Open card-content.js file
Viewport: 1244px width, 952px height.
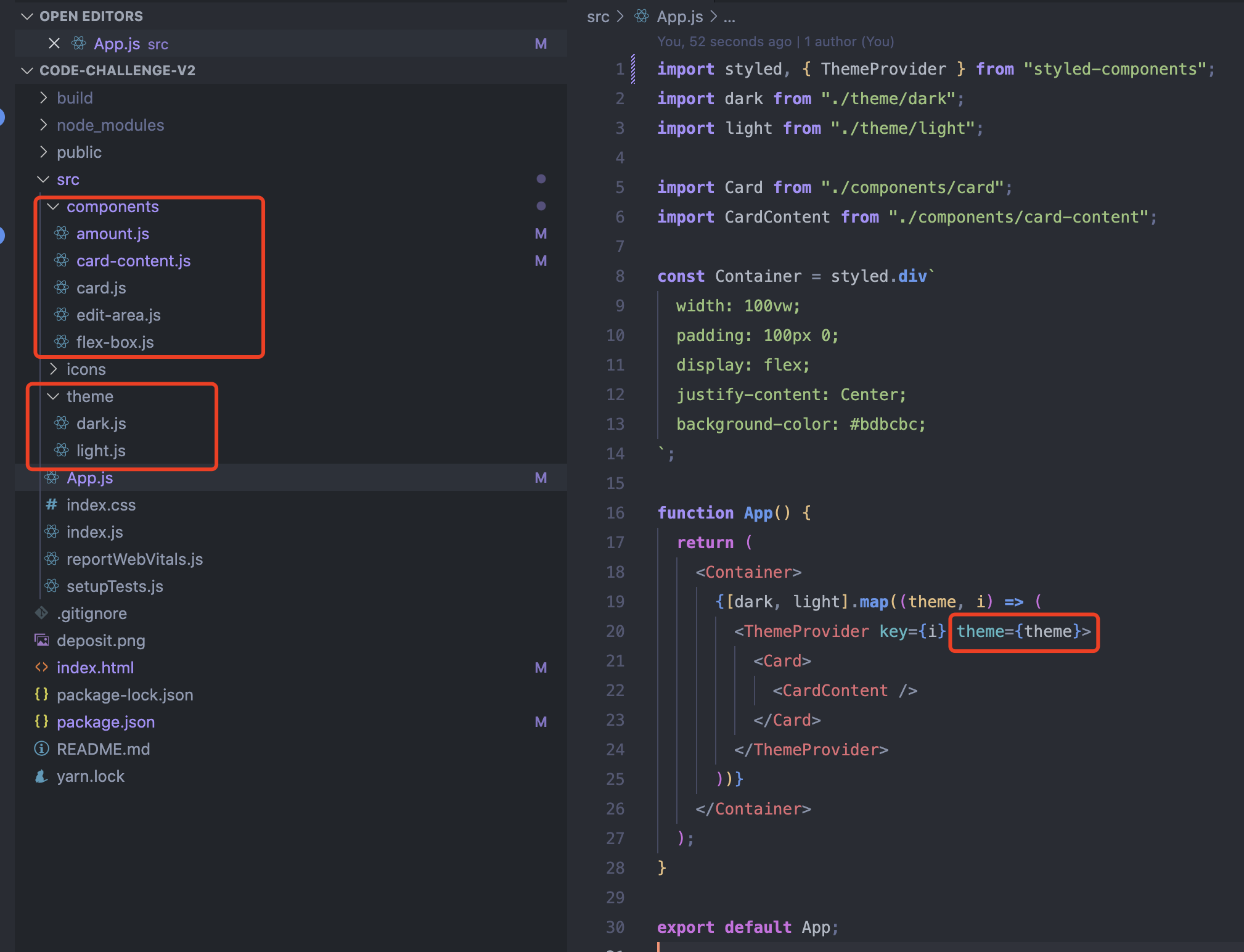[x=133, y=261]
